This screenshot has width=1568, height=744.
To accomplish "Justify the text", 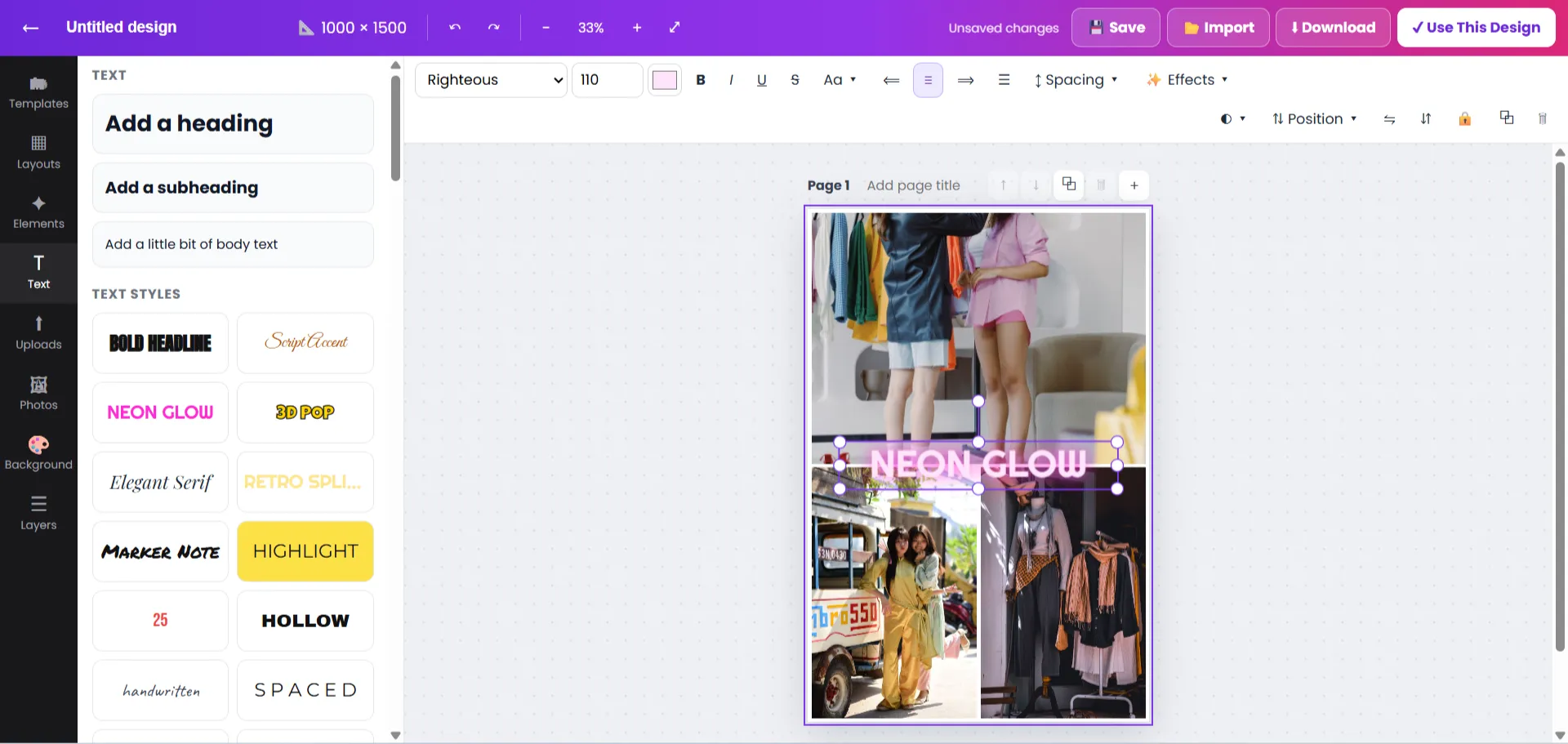I will (1004, 80).
